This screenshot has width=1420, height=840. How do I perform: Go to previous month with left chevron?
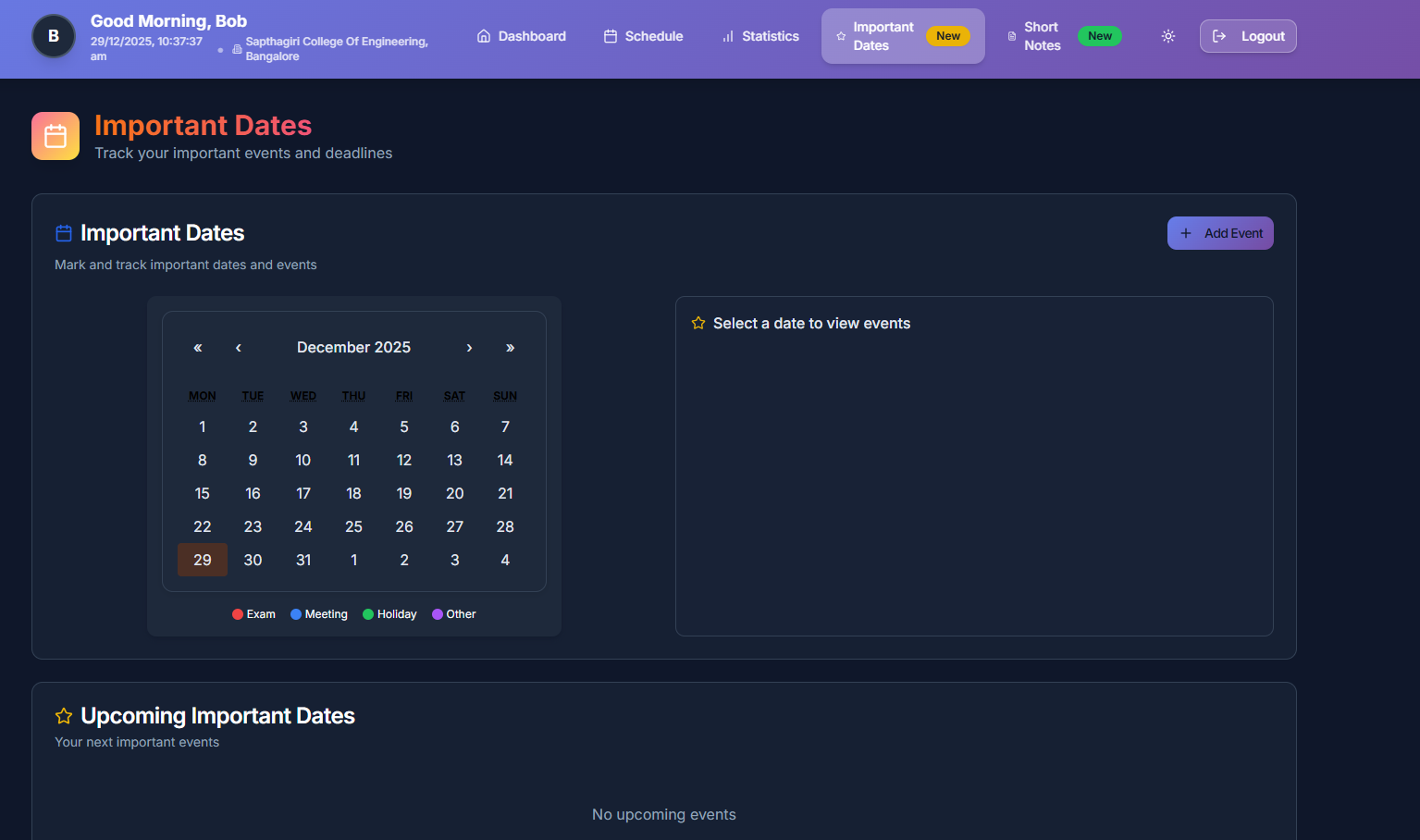click(x=238, y=348)
